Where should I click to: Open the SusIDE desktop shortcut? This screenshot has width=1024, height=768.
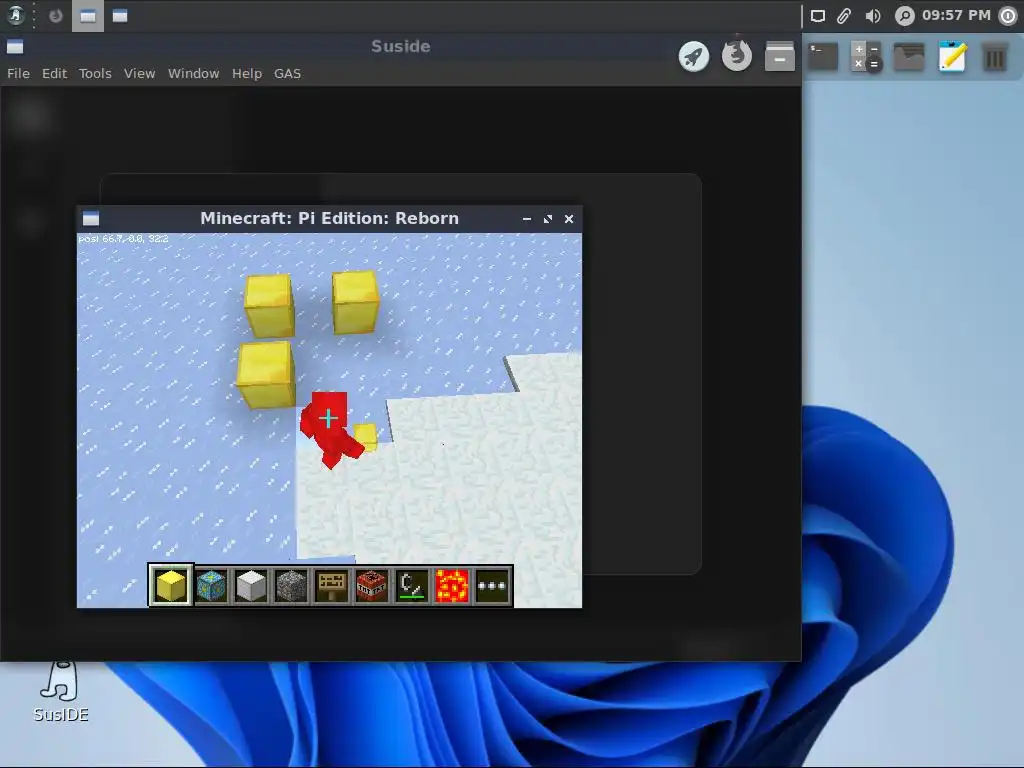coord(61,692)
